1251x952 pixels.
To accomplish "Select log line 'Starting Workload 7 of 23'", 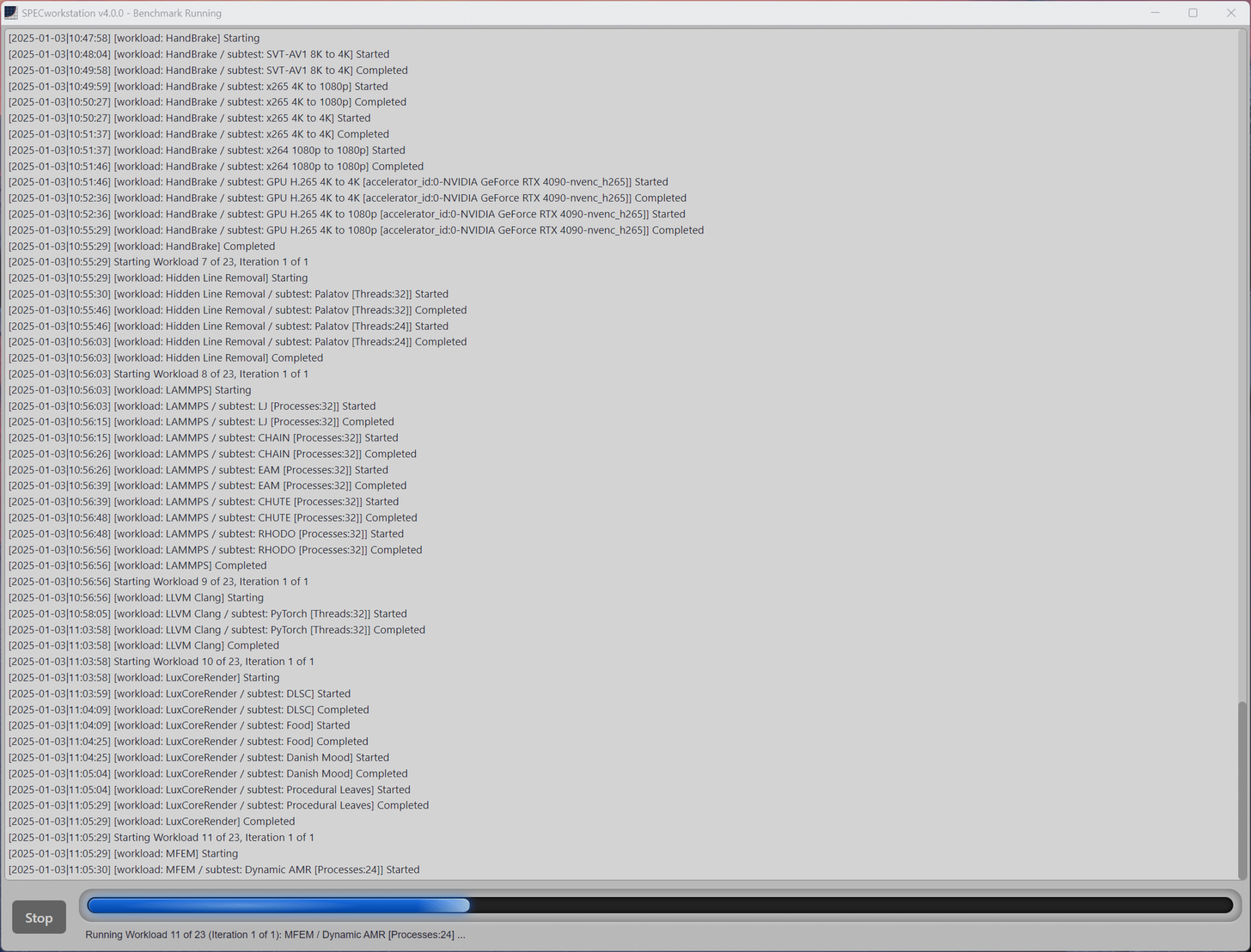I will pos(158,262).
